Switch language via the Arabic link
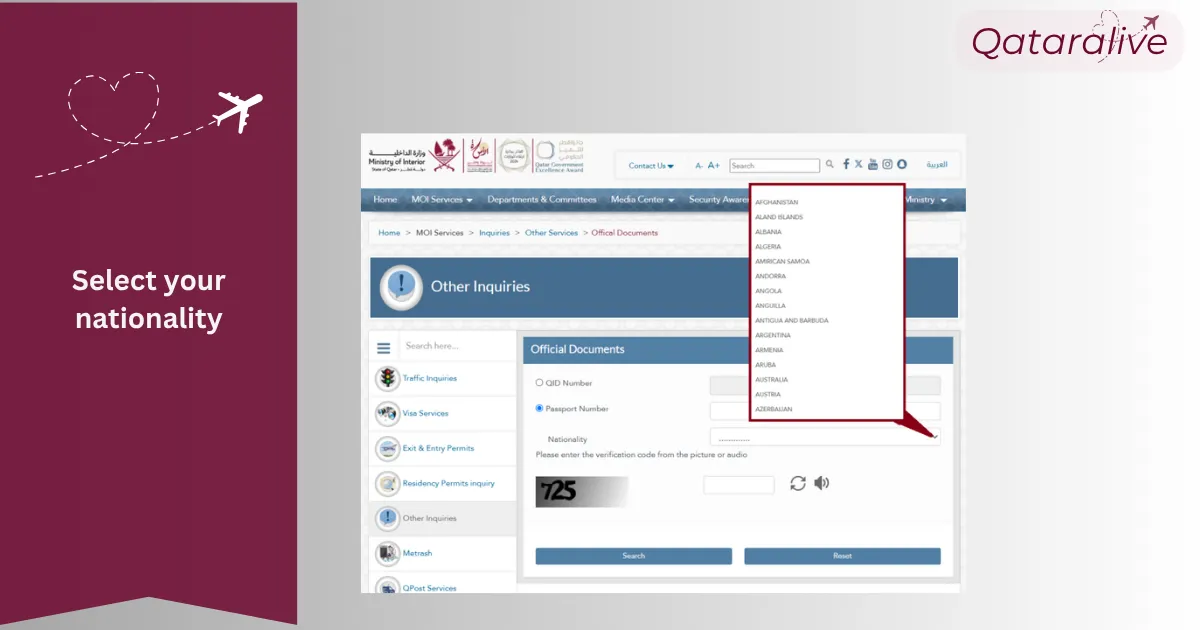Image resolution: width=1200 pixels, height=630 pixels. pyautogui.click(x=936, y=164)
